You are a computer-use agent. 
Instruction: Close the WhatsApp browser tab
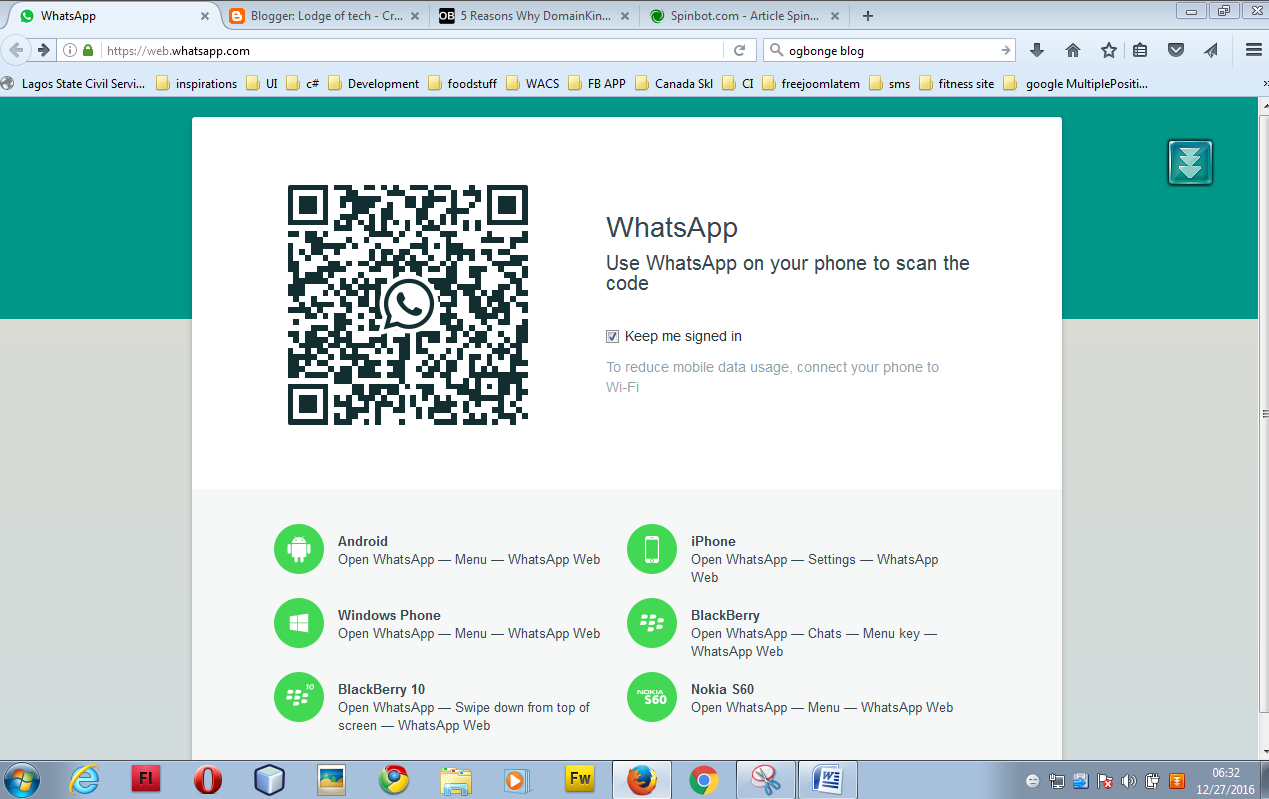tap(206, 16)
